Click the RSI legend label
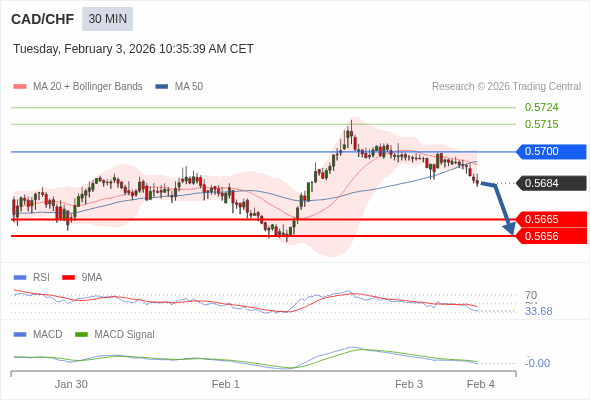590x400 pixels. (x=41, y=278)
